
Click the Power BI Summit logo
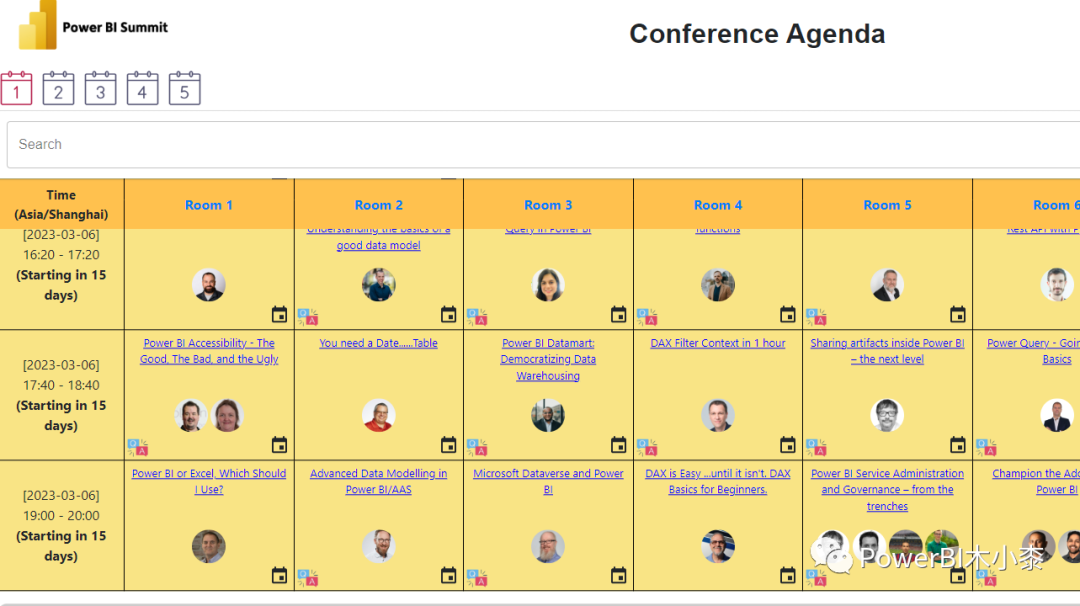[x=93, y=26]
